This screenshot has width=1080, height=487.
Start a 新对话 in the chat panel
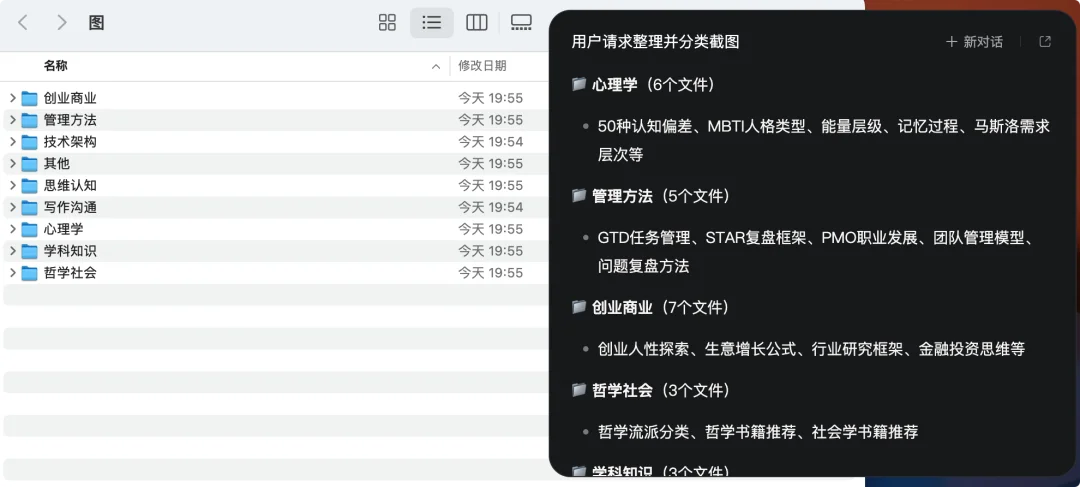(974, 42)
